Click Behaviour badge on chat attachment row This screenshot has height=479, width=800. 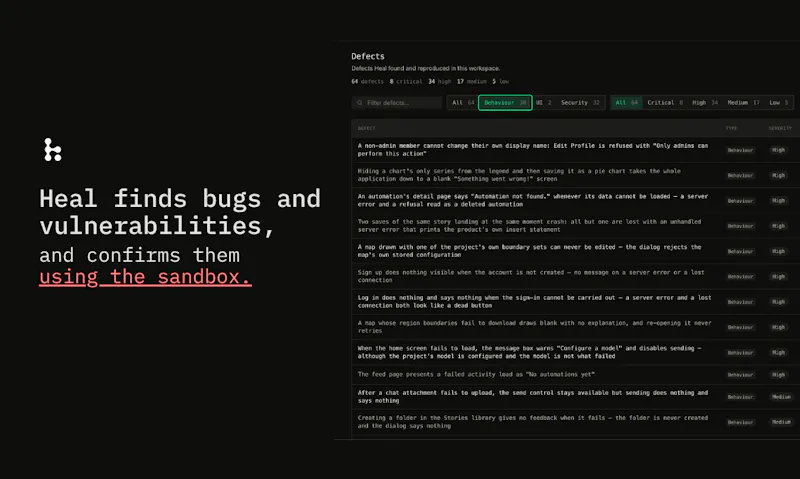740,397
